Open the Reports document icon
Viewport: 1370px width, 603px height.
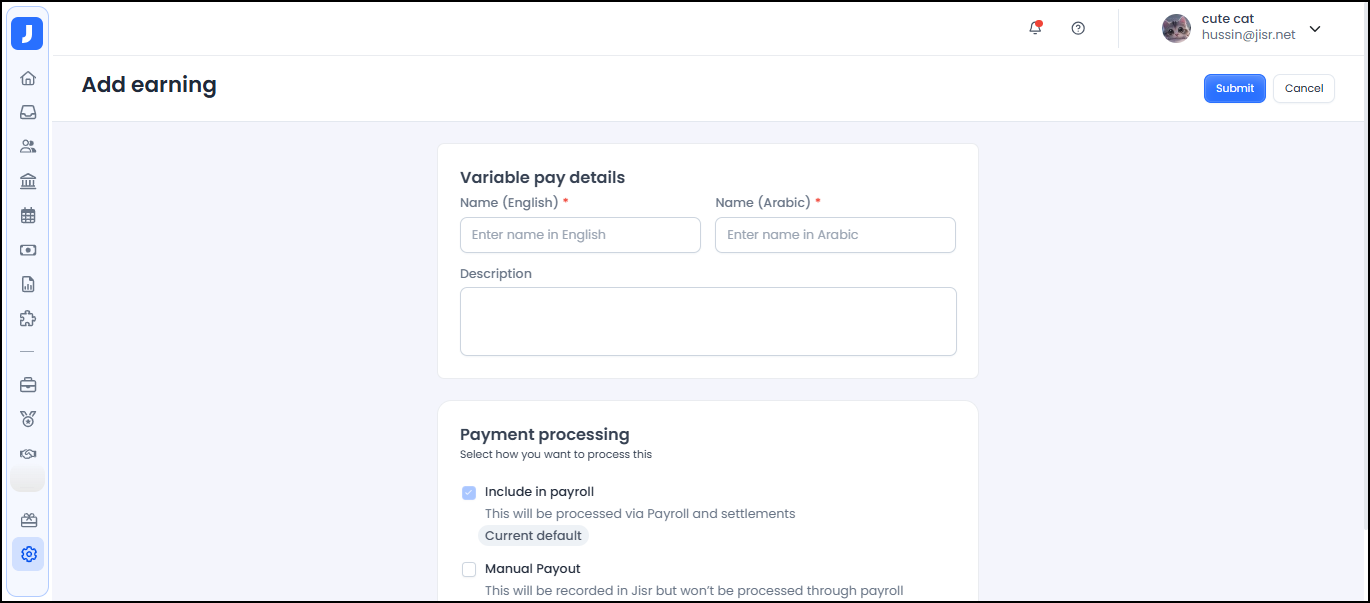[28, 283]
